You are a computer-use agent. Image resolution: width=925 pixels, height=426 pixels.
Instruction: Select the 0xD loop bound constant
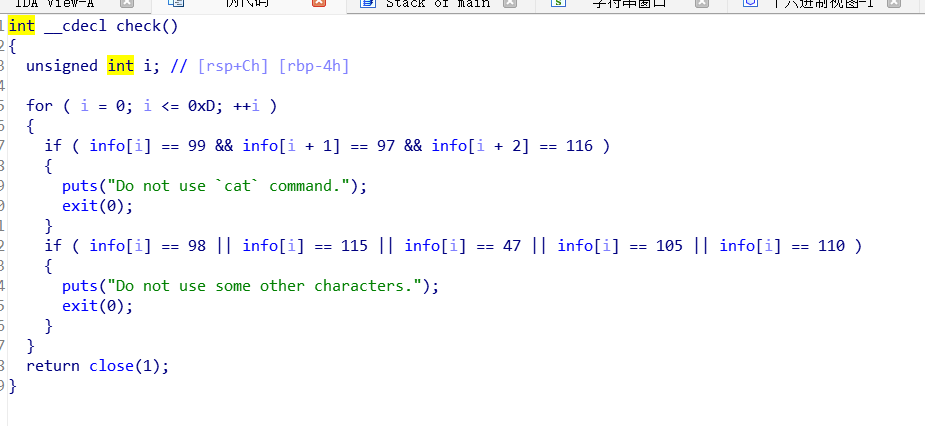coord(201,106)
